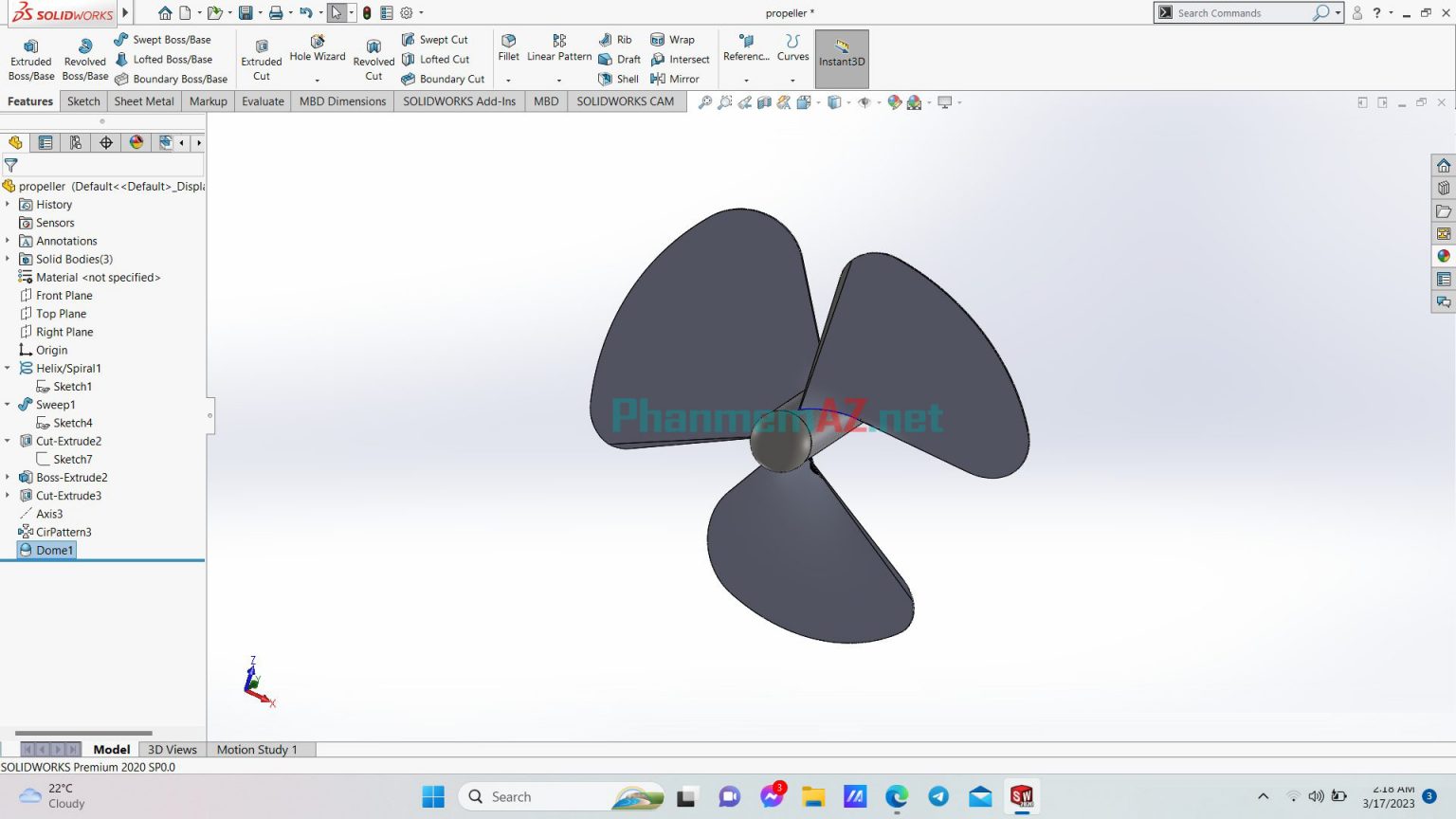
Task: Activate the Fillet tool
Action: coord(509,47)
